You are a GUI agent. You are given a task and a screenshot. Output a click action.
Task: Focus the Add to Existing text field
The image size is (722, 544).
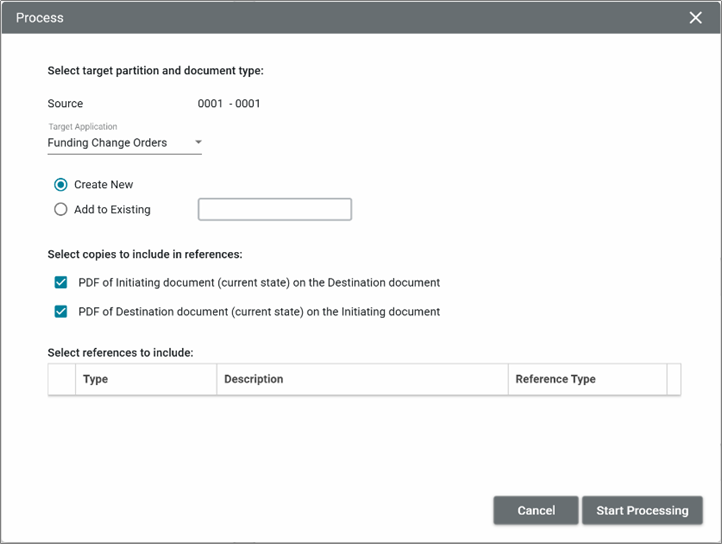point(275,210)
